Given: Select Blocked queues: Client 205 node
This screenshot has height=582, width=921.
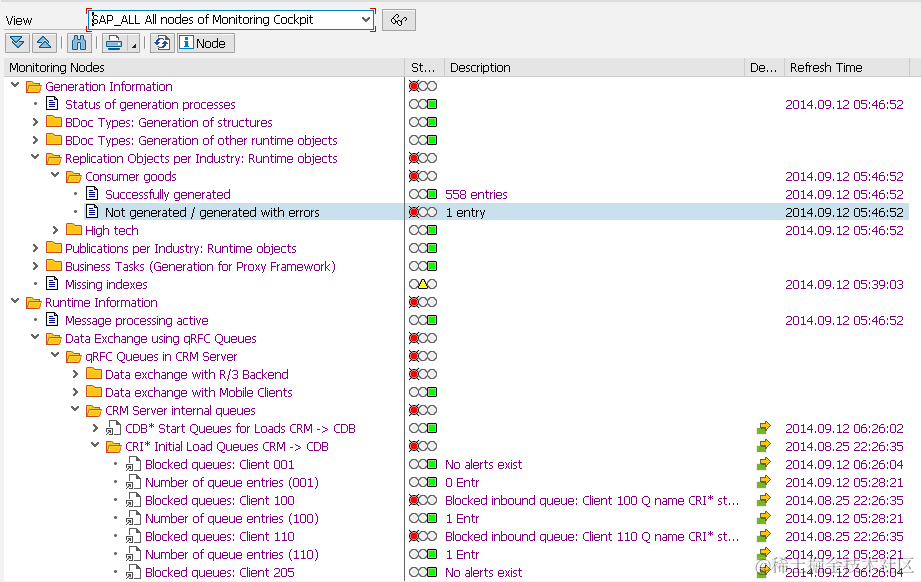Looking at the screenshot, I should [220, 573].
